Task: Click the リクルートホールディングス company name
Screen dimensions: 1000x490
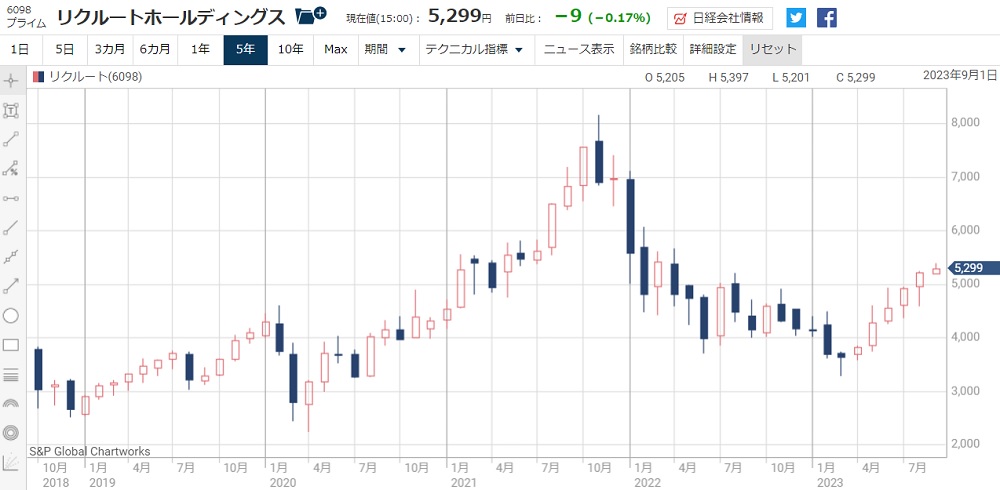Action: point(170,17)
